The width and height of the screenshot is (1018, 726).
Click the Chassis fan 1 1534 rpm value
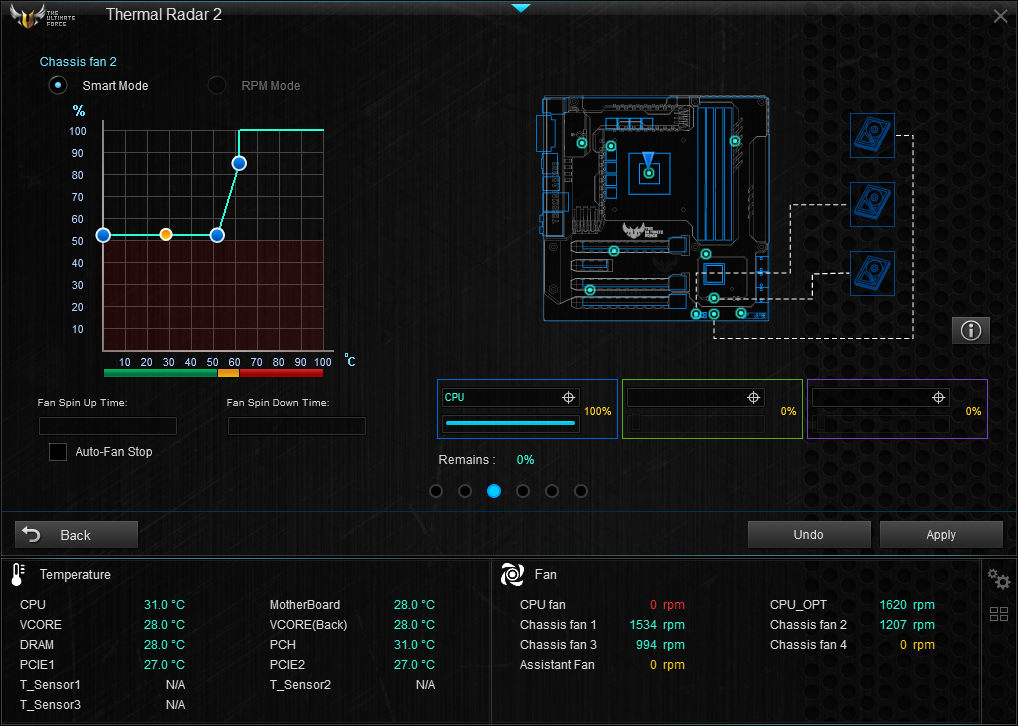pos(657,625)
